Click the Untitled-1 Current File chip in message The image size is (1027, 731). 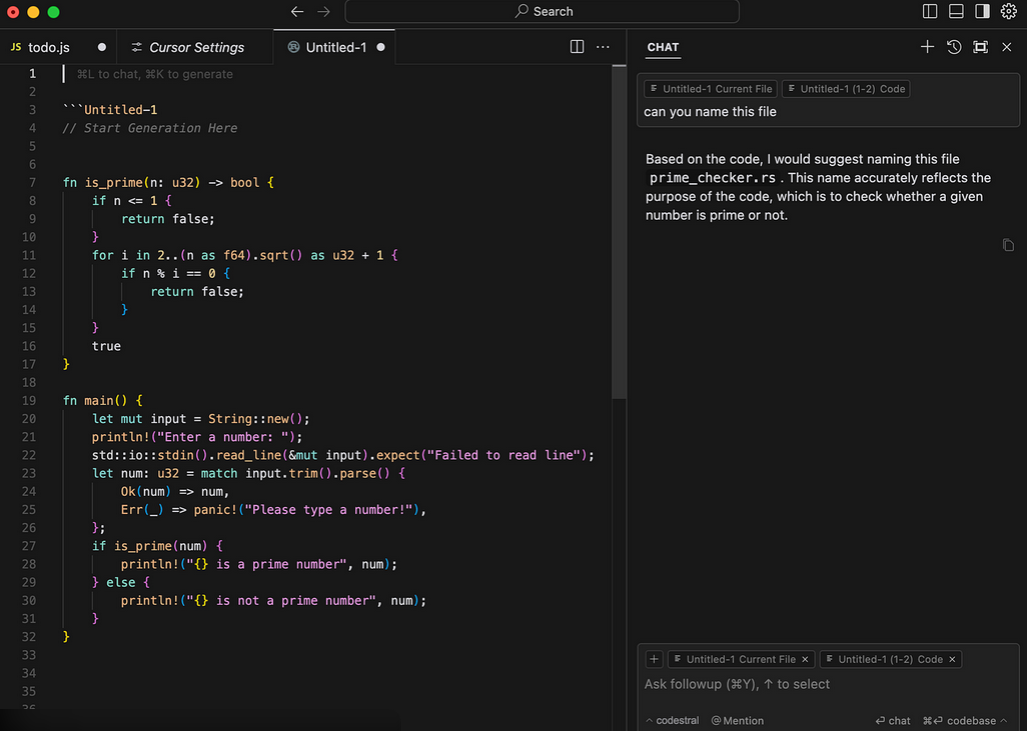pyautogui.click(x=711, y=89)
